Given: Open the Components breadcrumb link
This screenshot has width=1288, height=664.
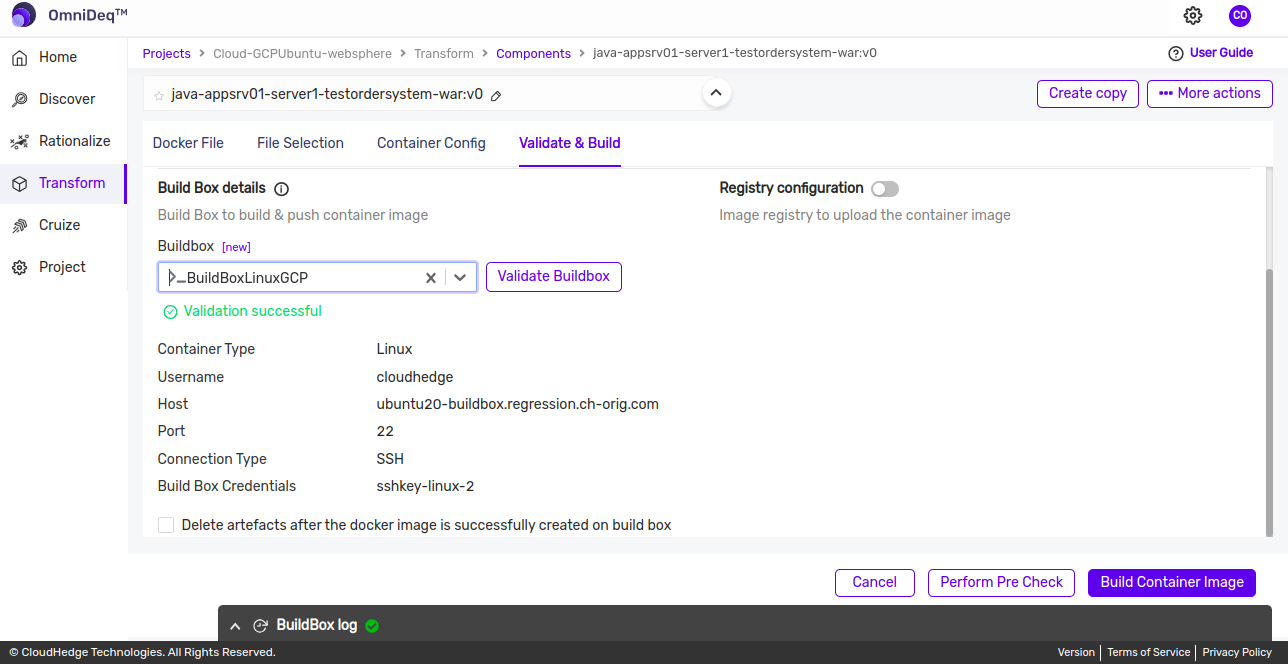Looking at the screenshot, I should 534,54.
